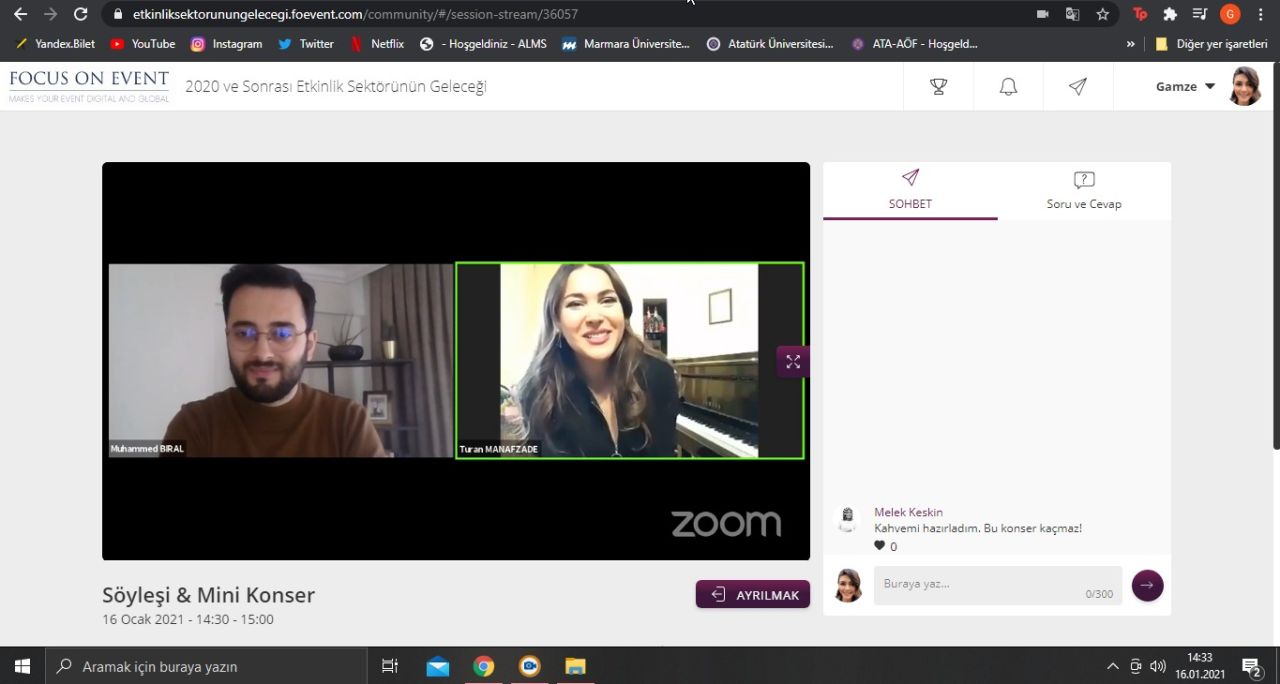The height and width of the screenshot is (684, 1280).
Task: Select the SOHBET chat tab
Action: [910, 191]
